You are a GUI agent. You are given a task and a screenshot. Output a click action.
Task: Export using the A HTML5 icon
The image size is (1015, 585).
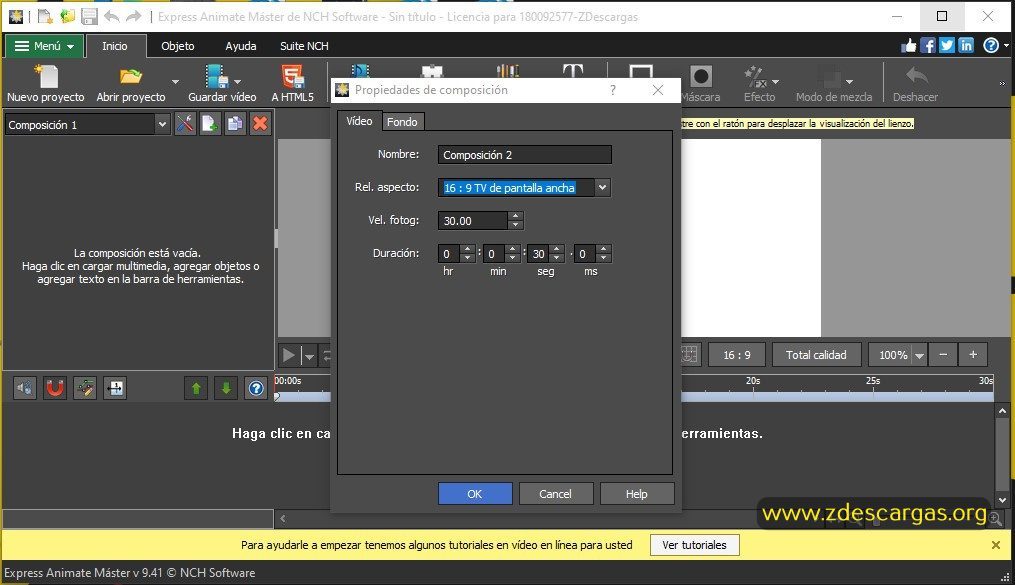pyautogui.click(x=293, y=76)
